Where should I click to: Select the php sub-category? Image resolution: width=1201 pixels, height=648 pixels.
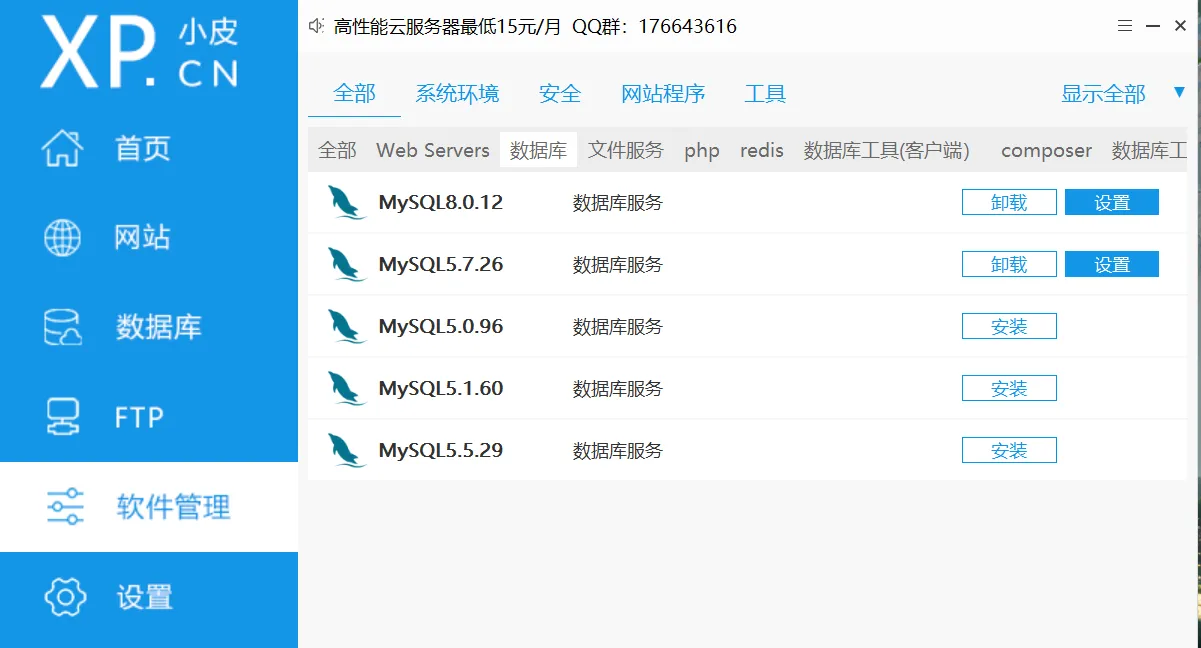pyautogui.click(x=702, y=151)
